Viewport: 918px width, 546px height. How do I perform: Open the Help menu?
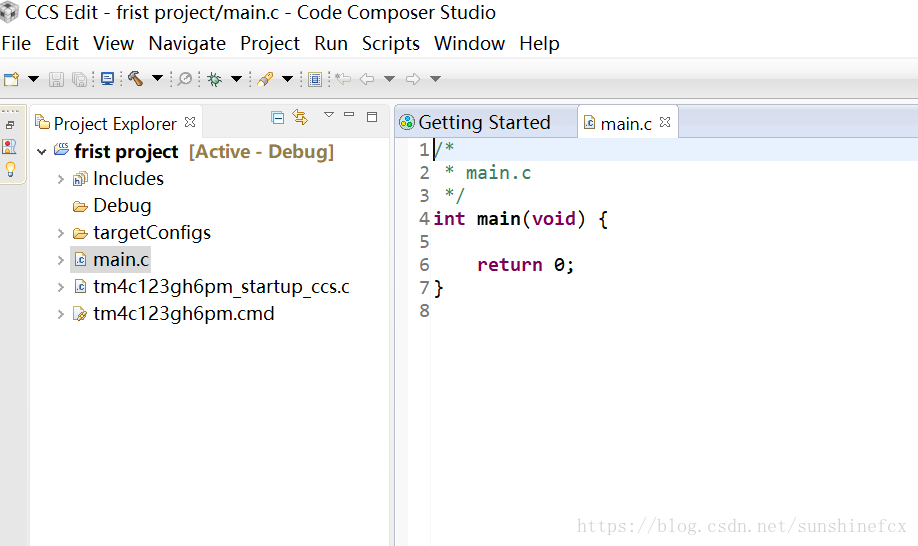coord(539,43)
